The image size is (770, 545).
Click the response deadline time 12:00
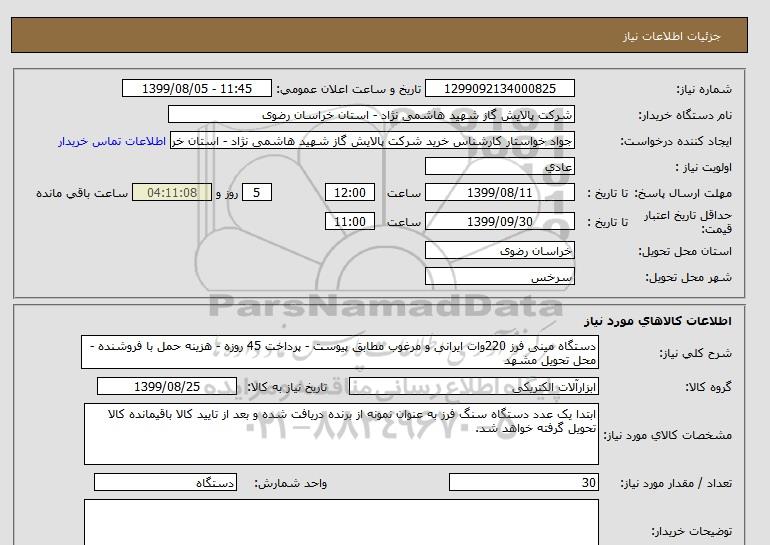pos(351,193)
